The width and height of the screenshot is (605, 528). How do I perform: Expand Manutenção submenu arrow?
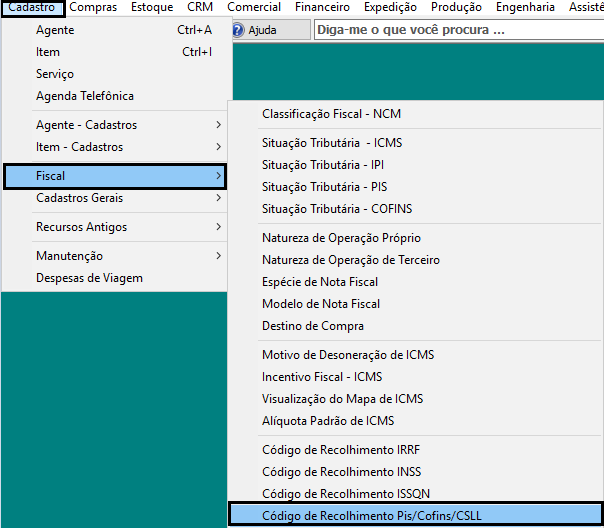pyautogui.click(x=218, y=256)
